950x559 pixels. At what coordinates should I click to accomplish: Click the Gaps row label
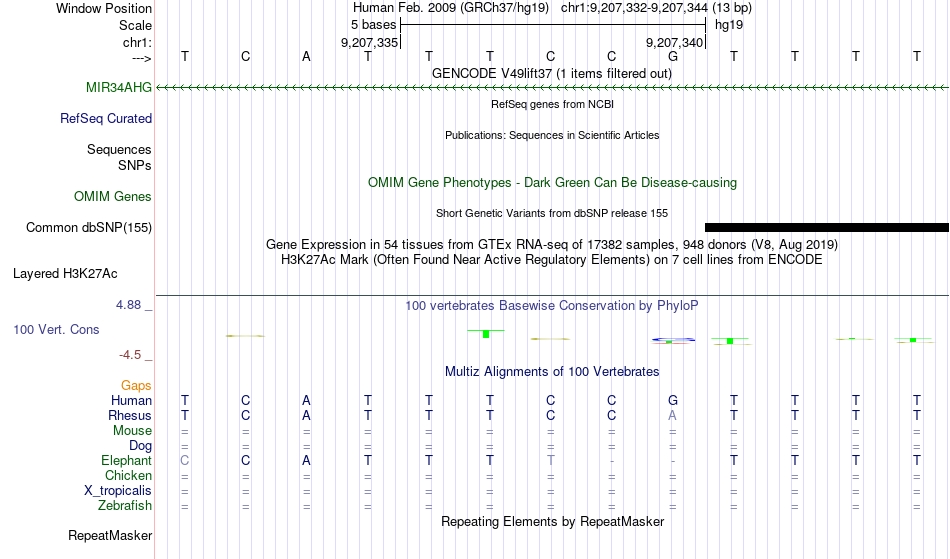pyautogui.click(x=136, y=385)
